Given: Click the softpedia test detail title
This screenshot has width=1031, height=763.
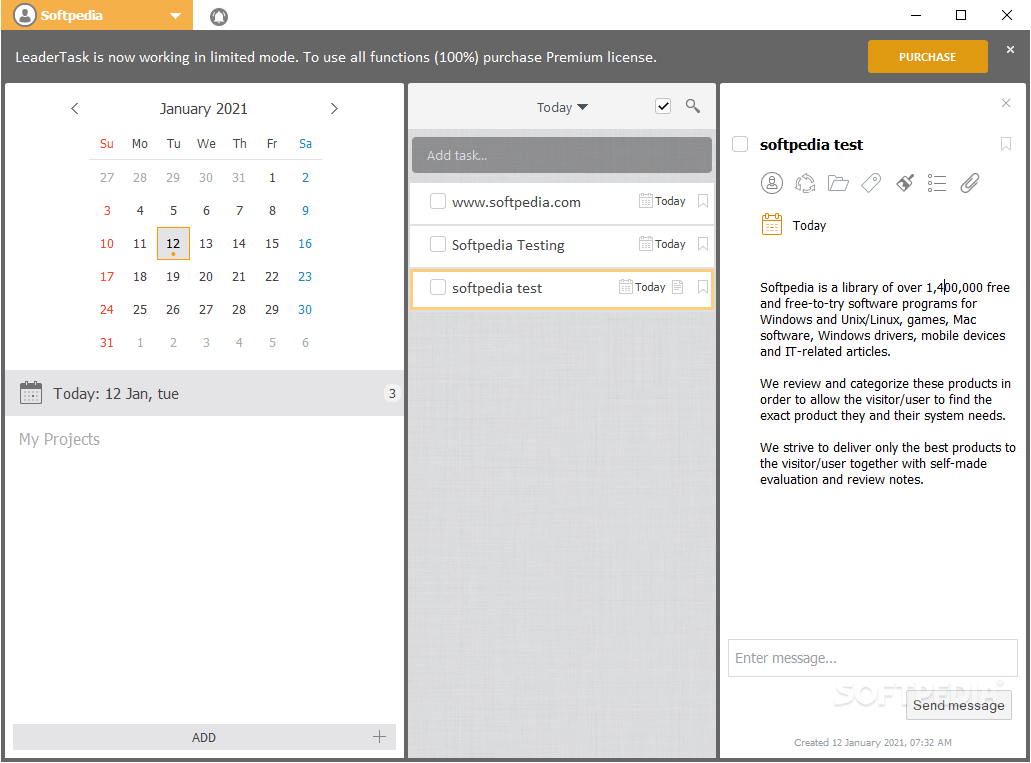Looking at the screenshot, I should [x=811, y=145].
